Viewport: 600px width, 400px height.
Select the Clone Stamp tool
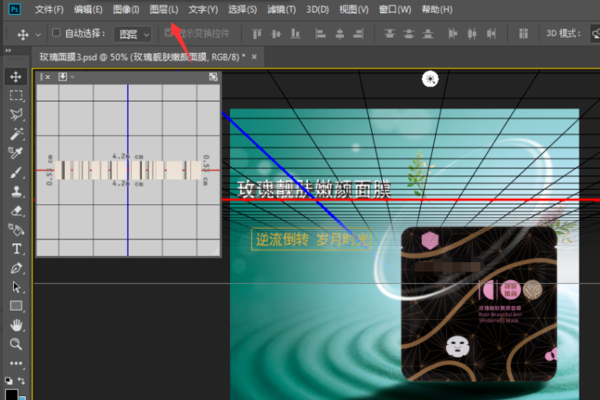click(x=16, y=191)
